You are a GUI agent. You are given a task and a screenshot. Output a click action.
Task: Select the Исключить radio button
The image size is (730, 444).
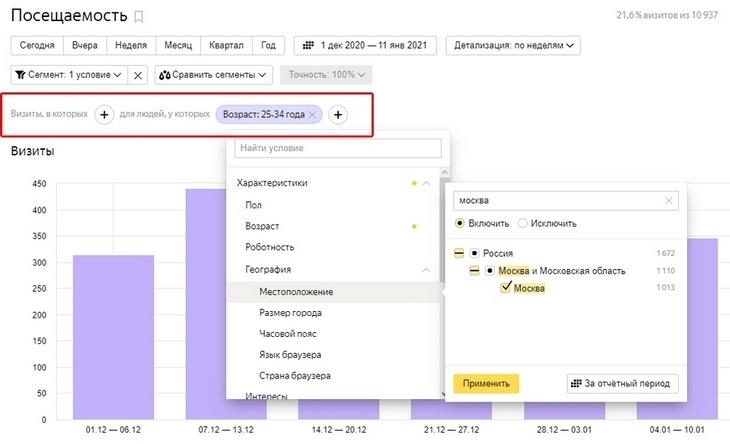pyautogui.click(x=524, y=223)
